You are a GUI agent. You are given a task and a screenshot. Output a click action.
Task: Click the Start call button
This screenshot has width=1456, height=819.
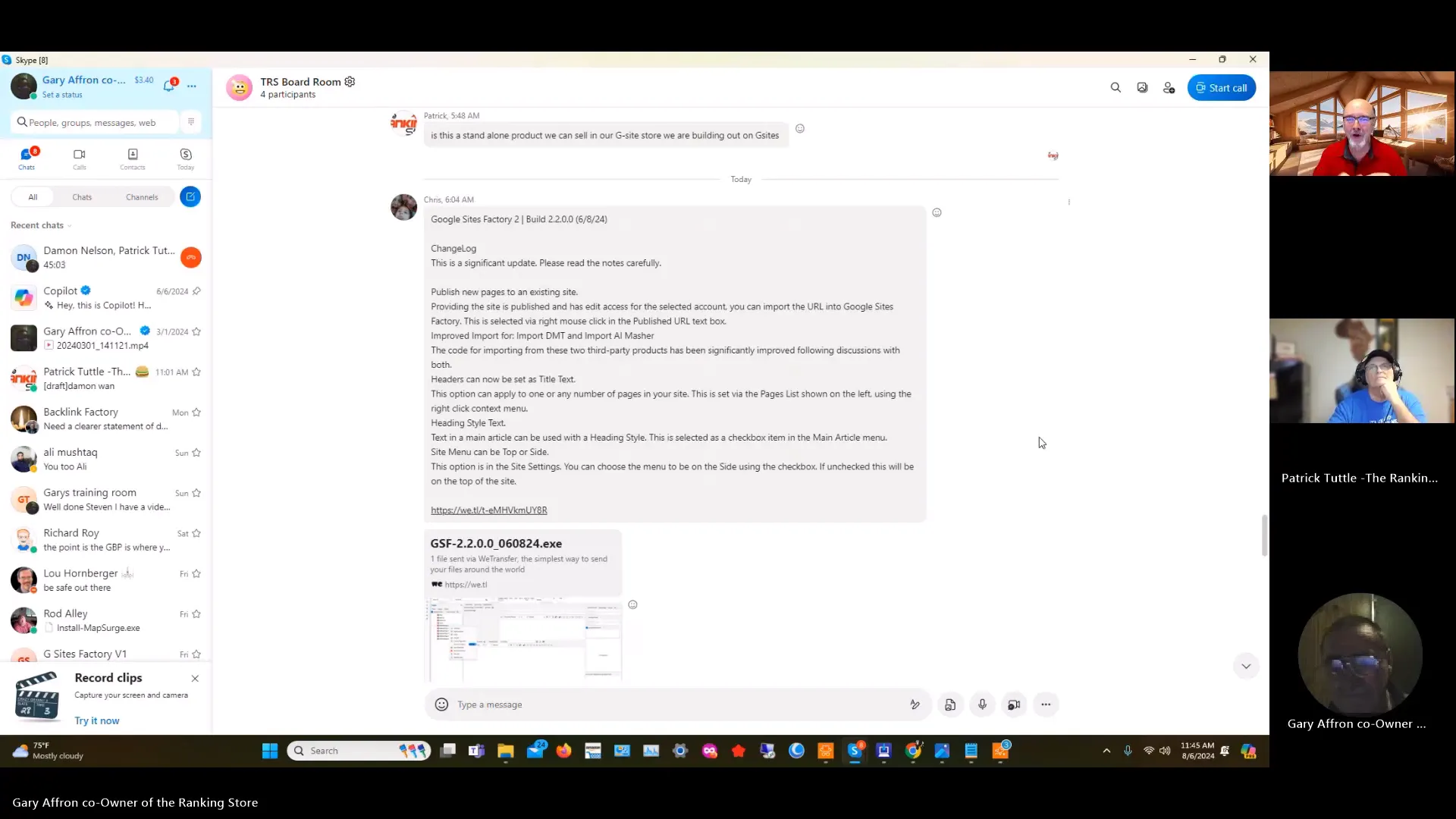(1221, 87)
